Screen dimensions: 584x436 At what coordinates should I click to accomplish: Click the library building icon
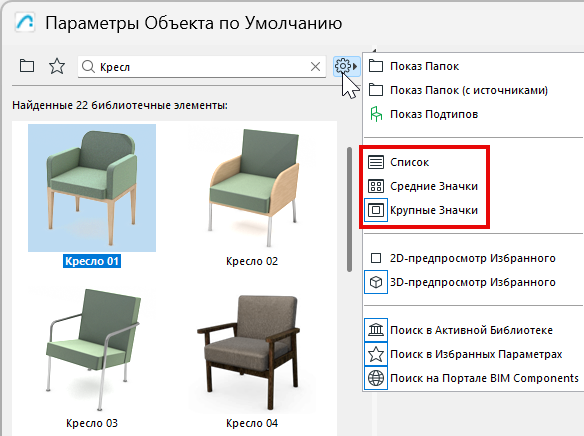tap(376, 330)
